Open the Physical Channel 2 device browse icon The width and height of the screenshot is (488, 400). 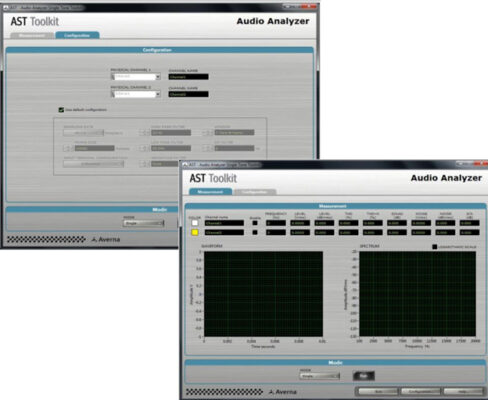113,94
